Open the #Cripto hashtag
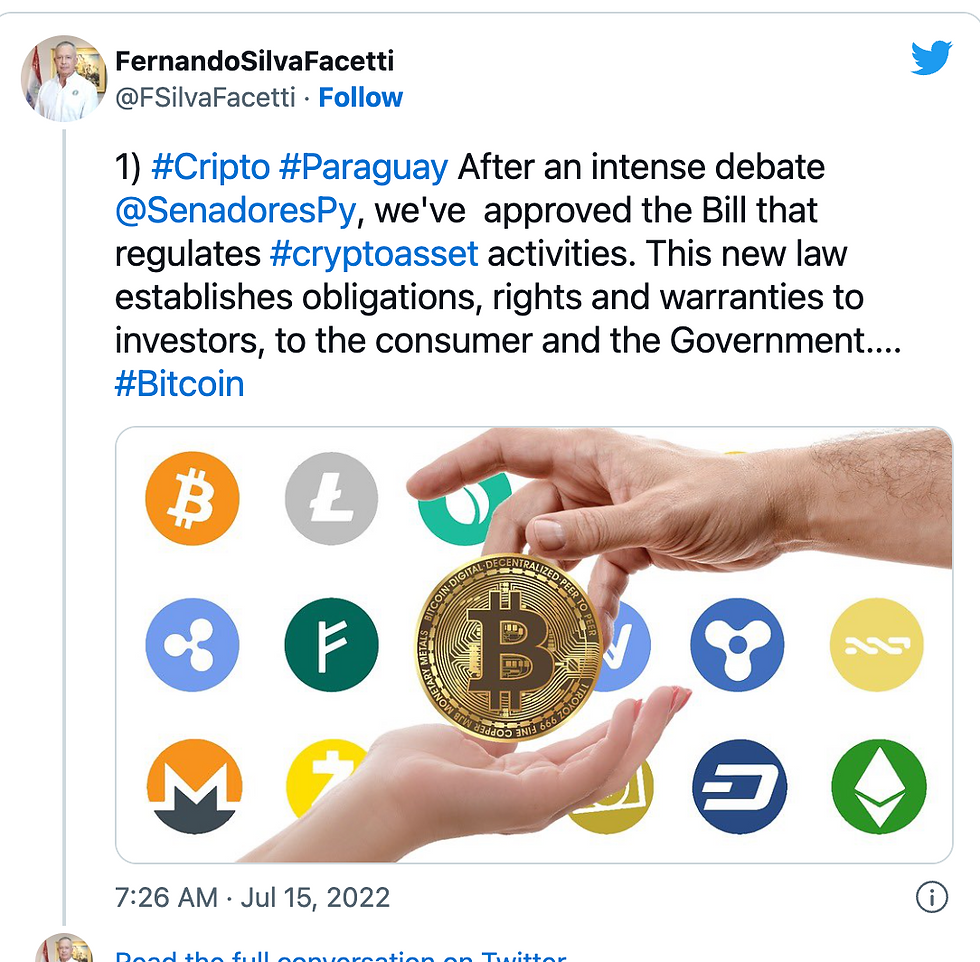The height and width of the screenshot is (962, 980). coord(211,168)
